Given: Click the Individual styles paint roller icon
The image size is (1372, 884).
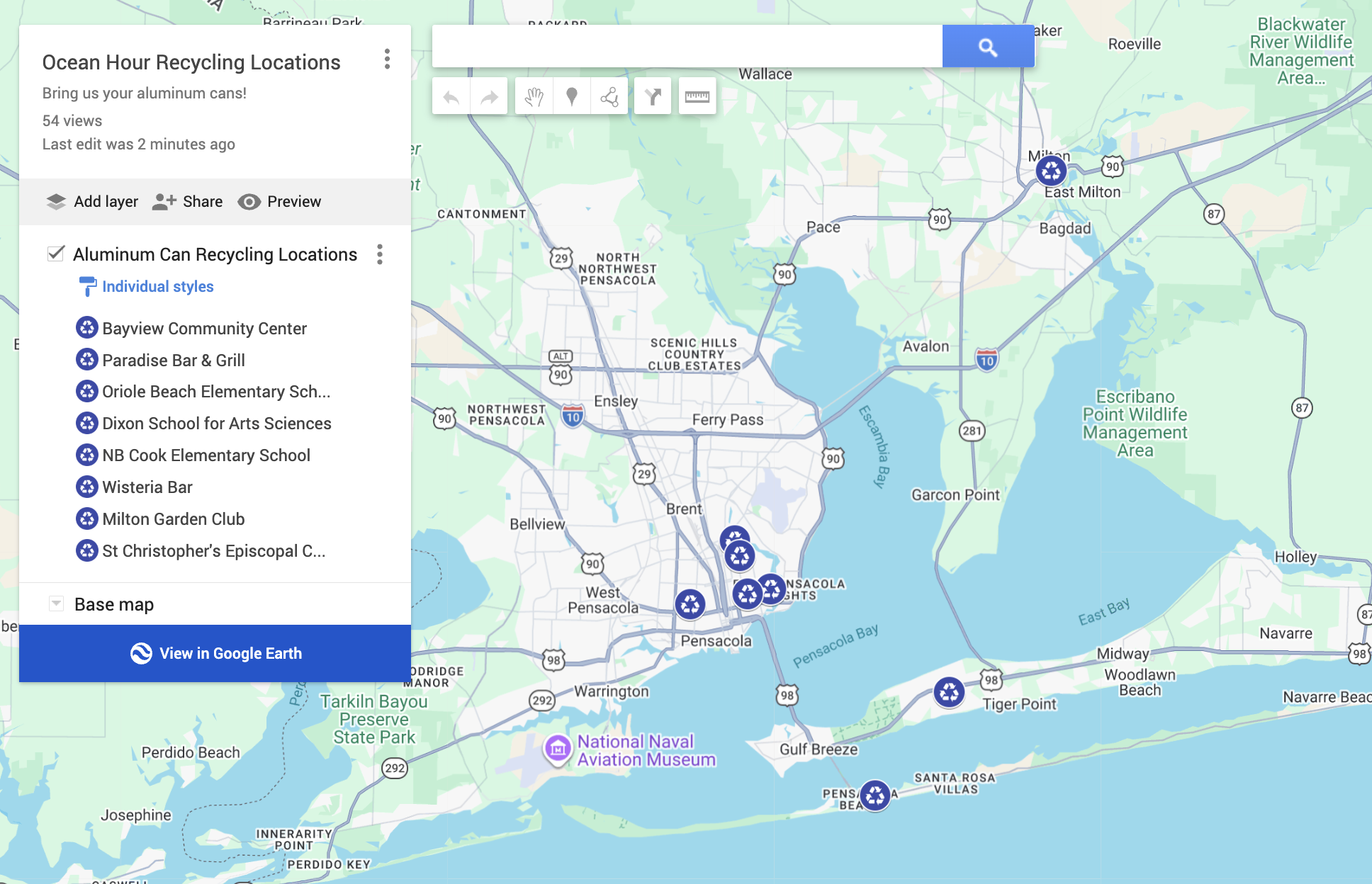Looking at the screenshot, I should (x=87, y=286).
